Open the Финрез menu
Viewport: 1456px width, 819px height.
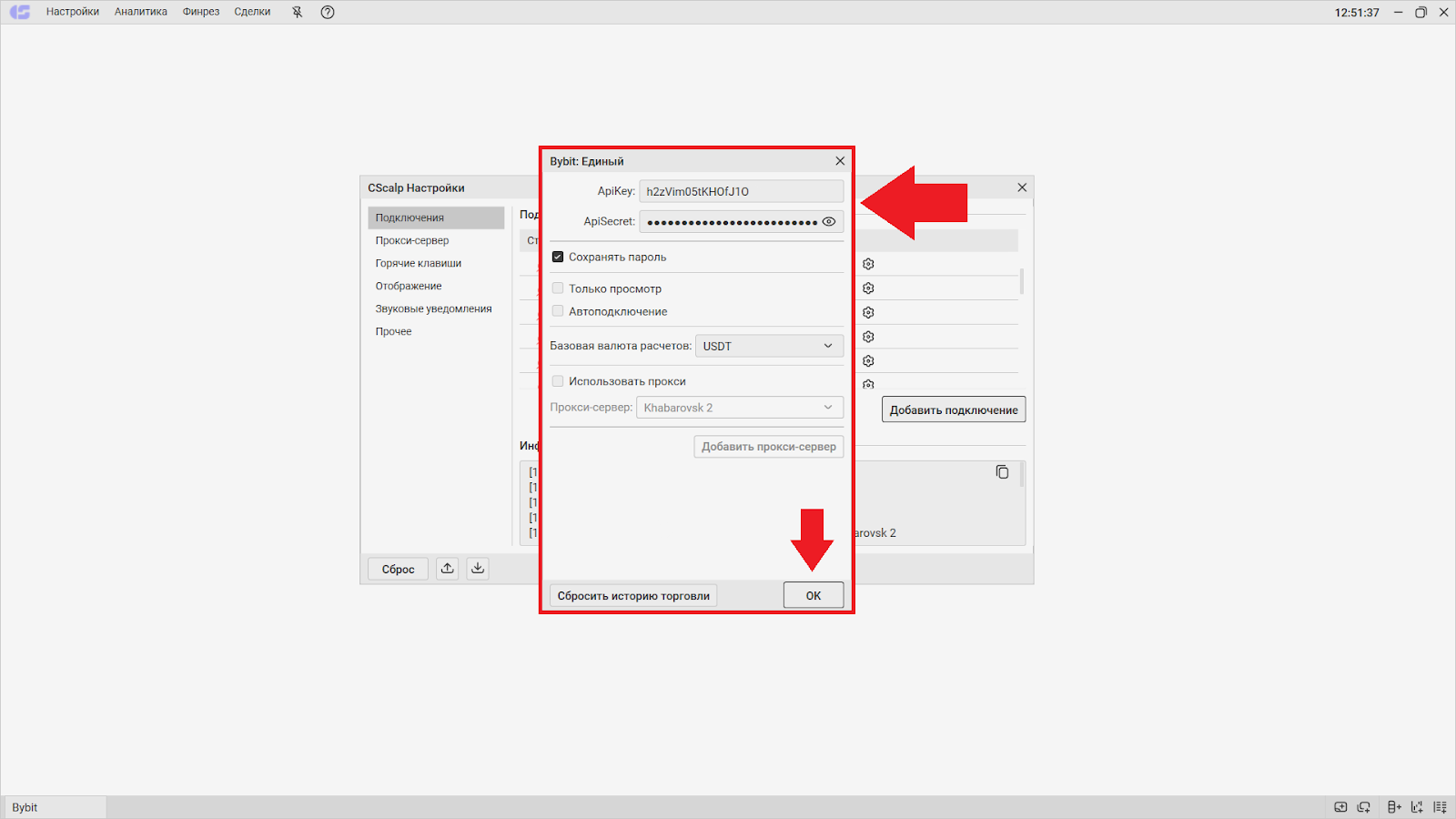click(201, 12)
